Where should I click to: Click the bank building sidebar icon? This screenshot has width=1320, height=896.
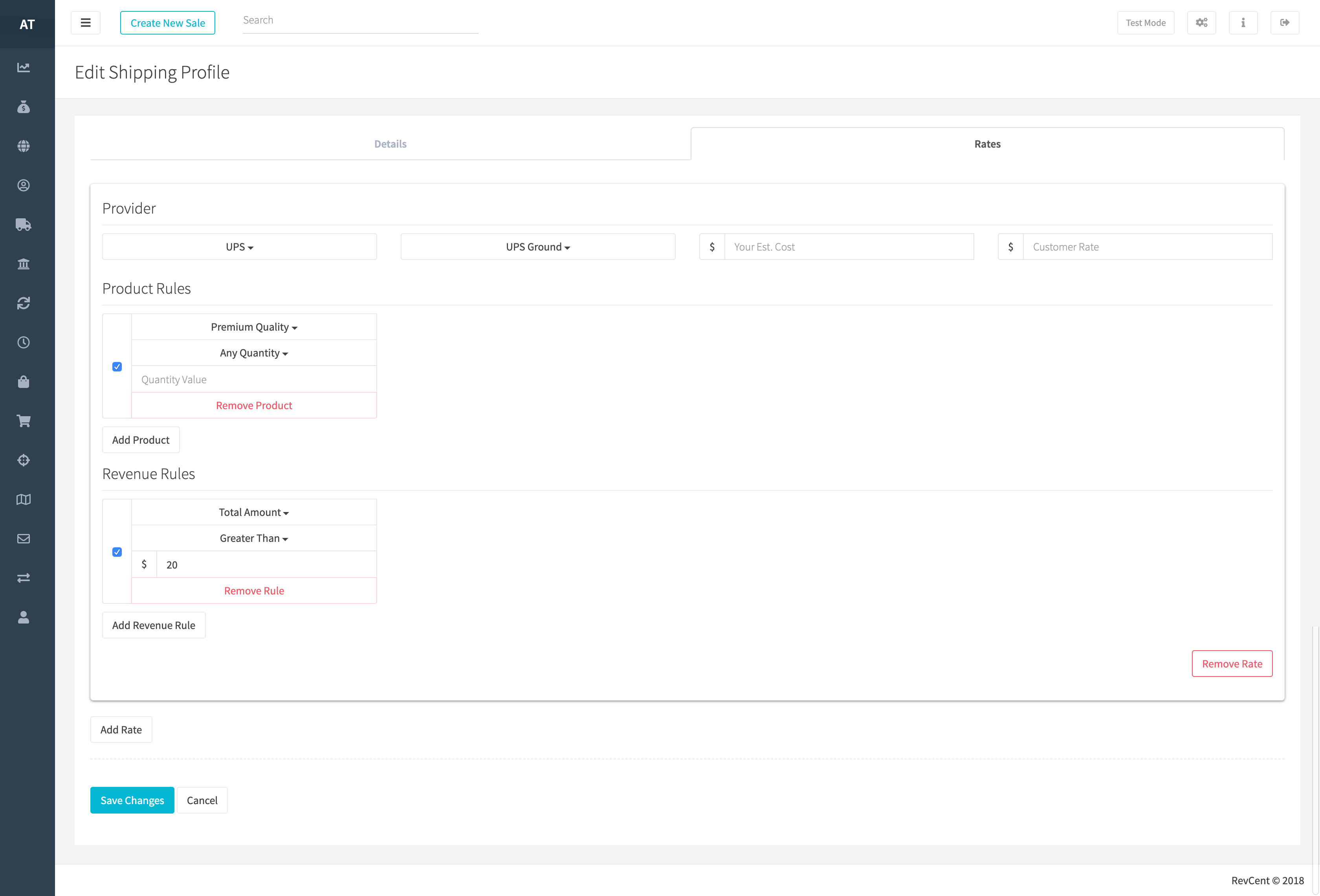pyautogui.click(x=23, y=264)
